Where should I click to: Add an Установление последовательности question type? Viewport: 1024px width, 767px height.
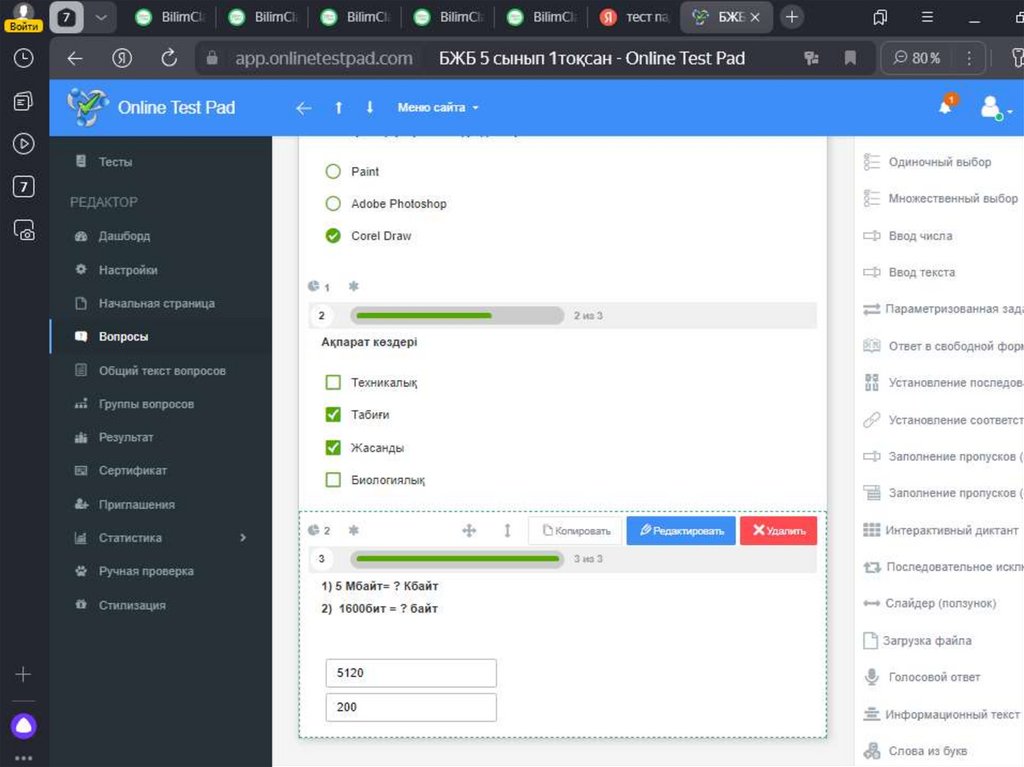tap(943, 382)
